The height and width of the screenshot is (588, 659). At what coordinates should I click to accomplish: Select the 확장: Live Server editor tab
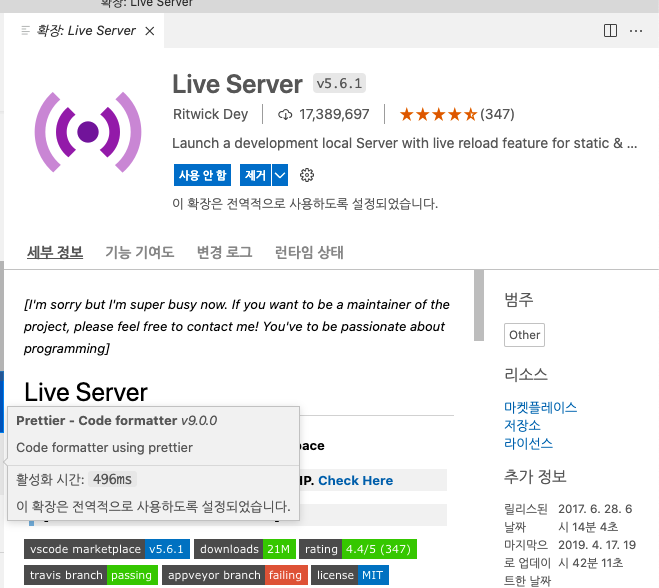(85, 31)
